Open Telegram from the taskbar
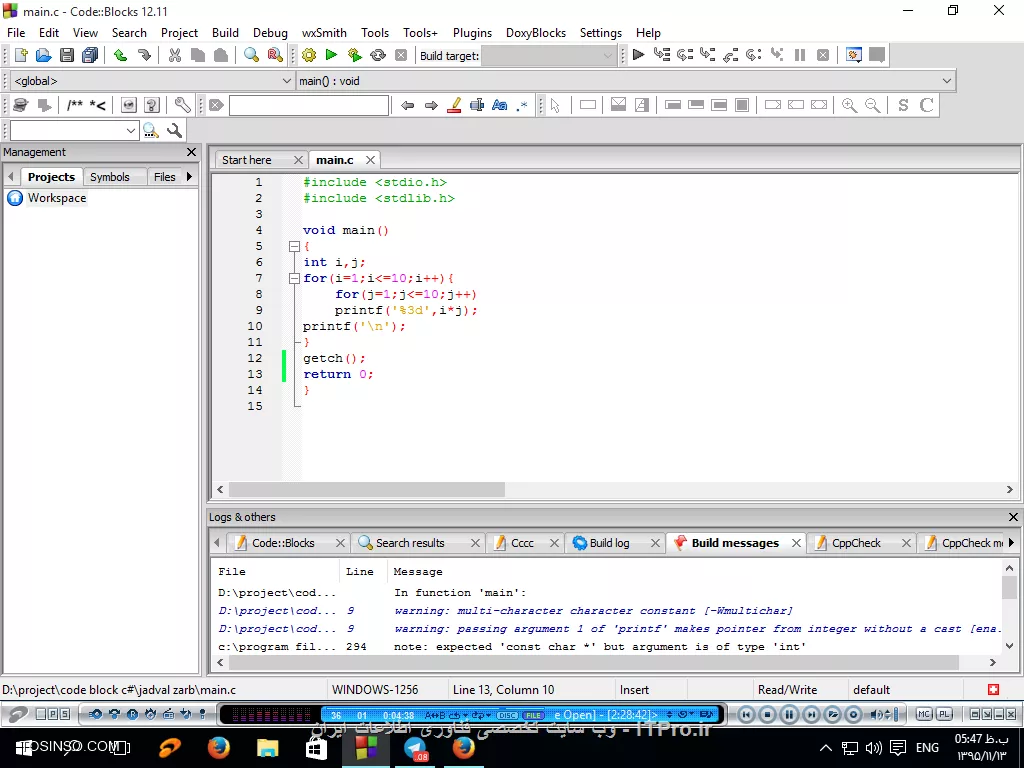 click(415, 747)
